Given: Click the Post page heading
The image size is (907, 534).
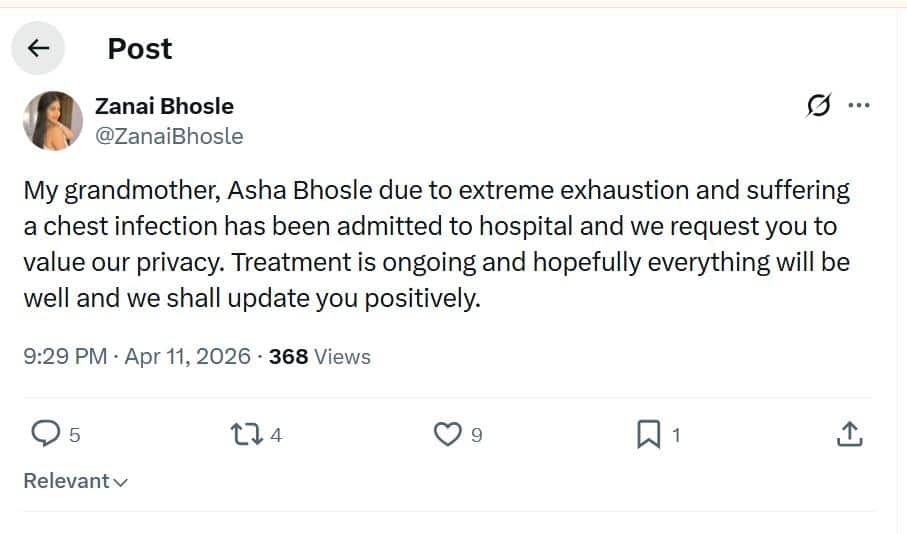Looking at the screenshot, I should [x=140, y=48].
